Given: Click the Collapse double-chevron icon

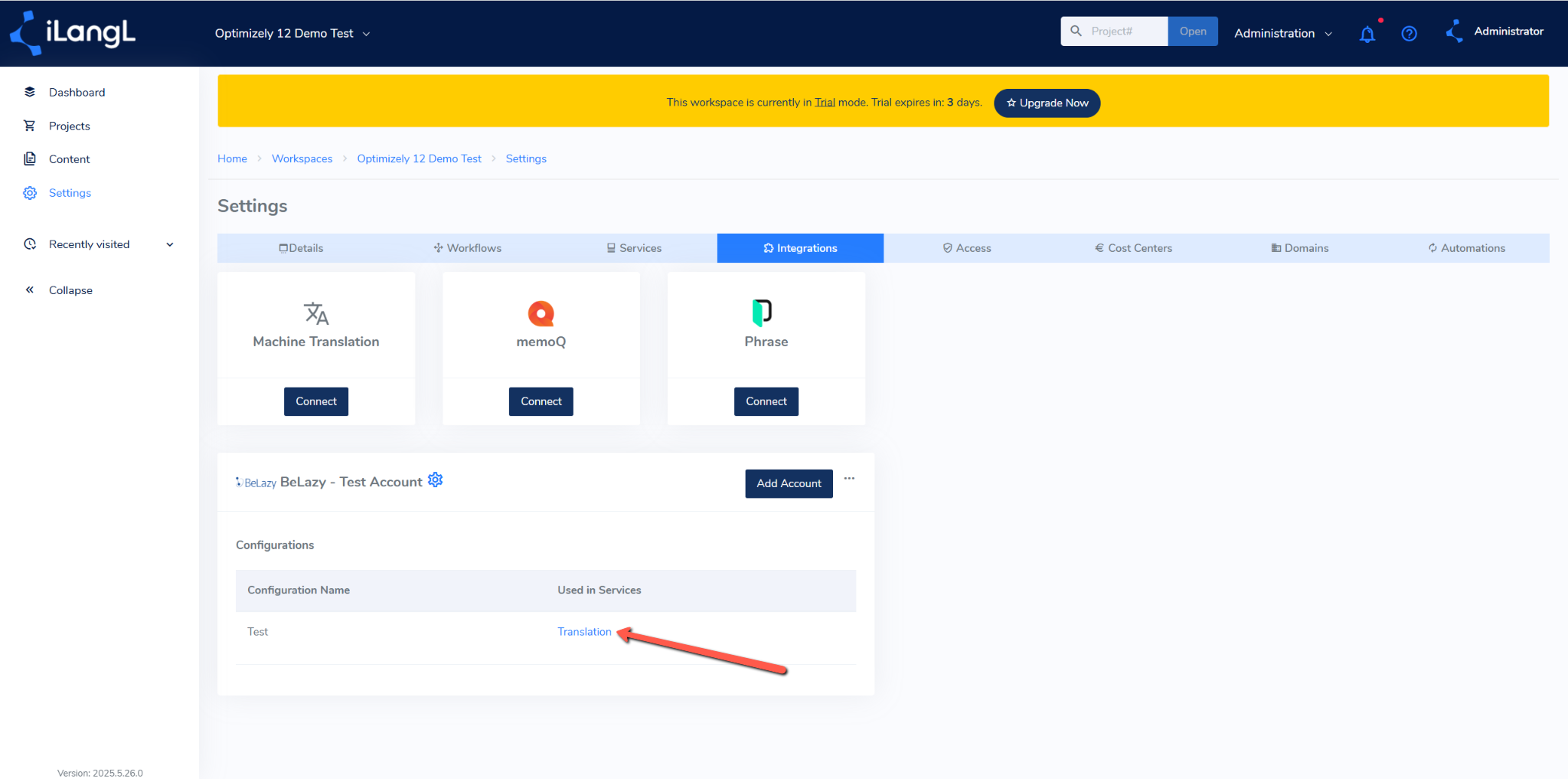Looking at the screenshot, I should [30, 290].
